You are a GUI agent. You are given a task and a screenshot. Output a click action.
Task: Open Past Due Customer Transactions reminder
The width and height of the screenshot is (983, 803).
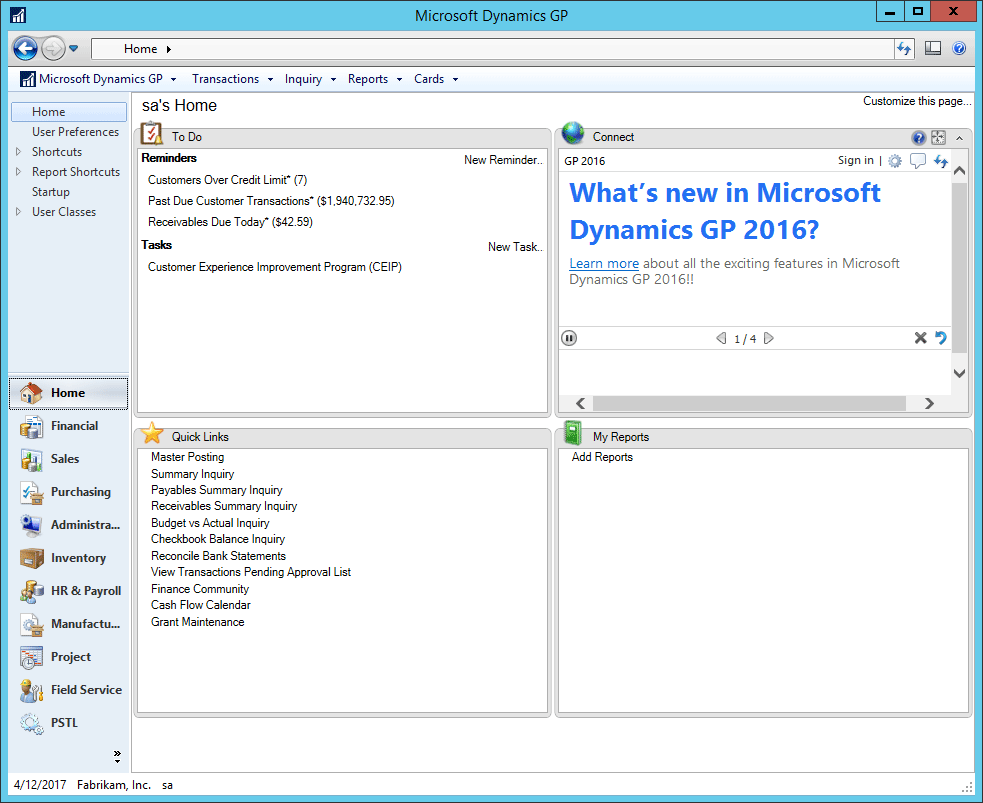[x=271, y=201]
